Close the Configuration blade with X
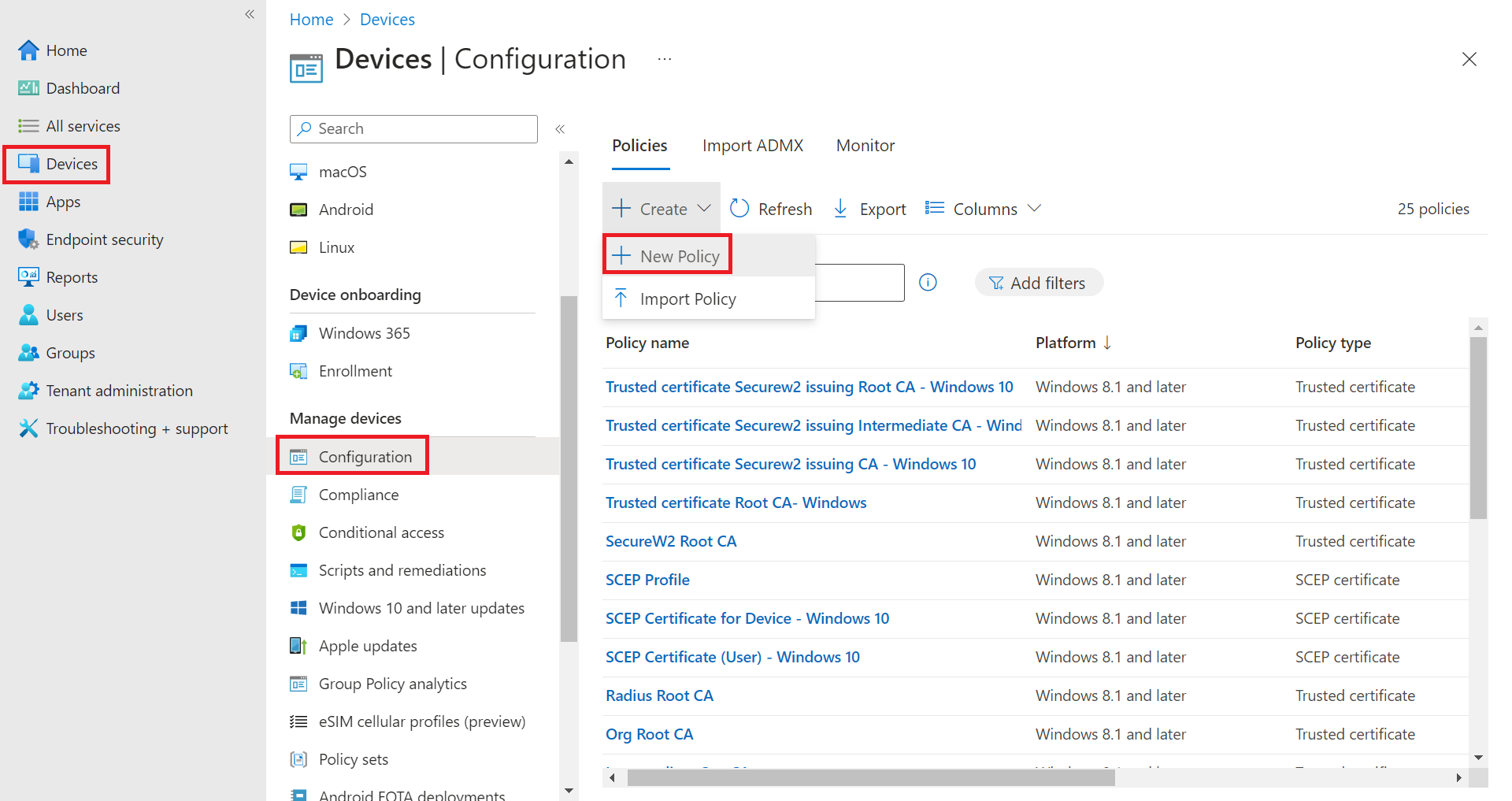Viewport: 1512px width, 801px height. click(x=1469, y=59)
